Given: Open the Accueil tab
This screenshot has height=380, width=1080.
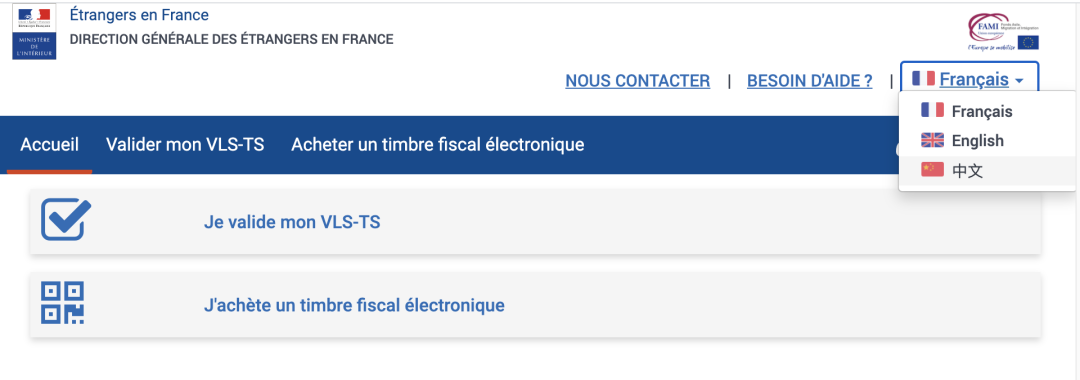Looking at the screenshot, I should (50, 145).
